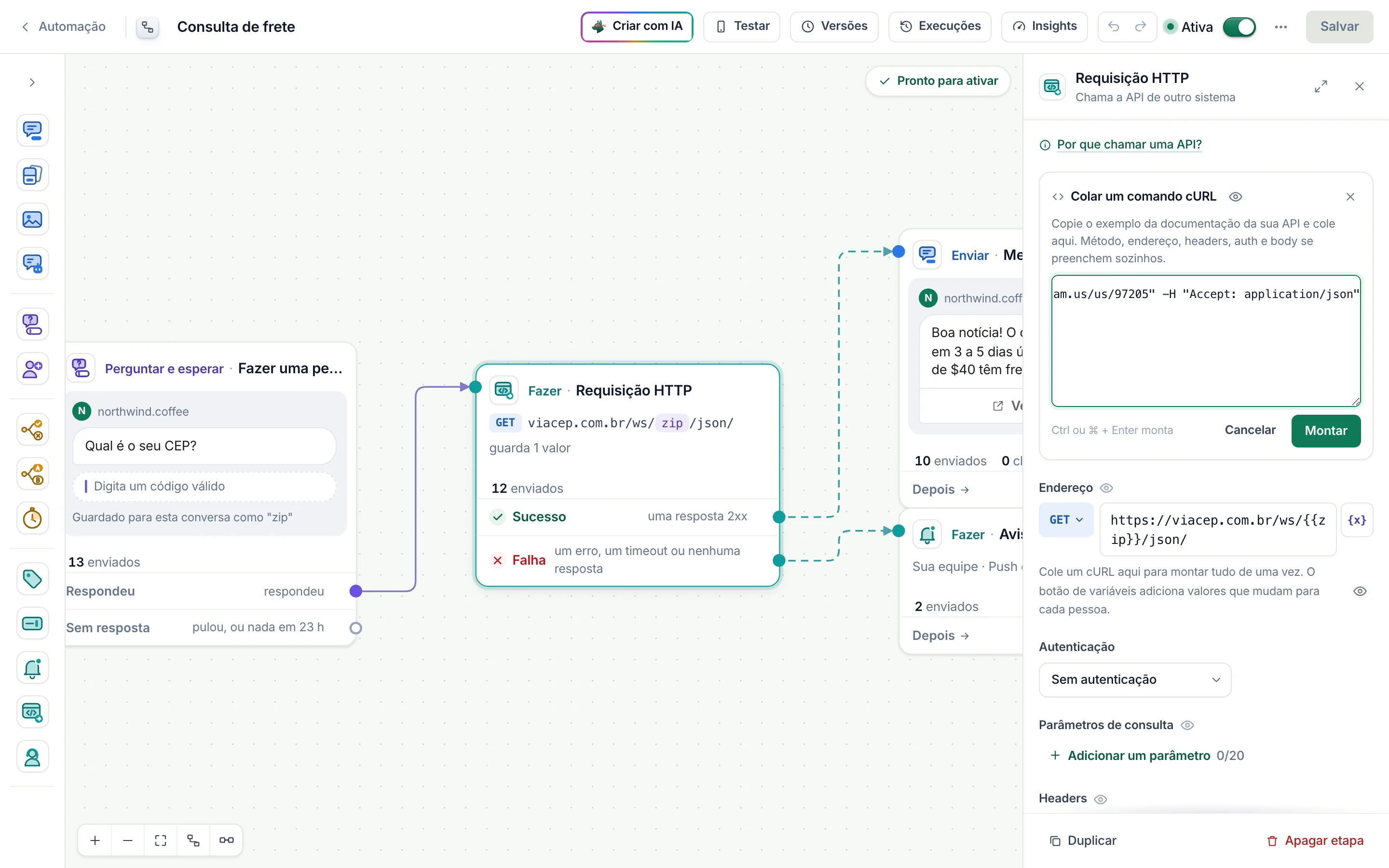Select the condition branch icon in sidebar
The image size is (1389, 868).
click(32, 429)
